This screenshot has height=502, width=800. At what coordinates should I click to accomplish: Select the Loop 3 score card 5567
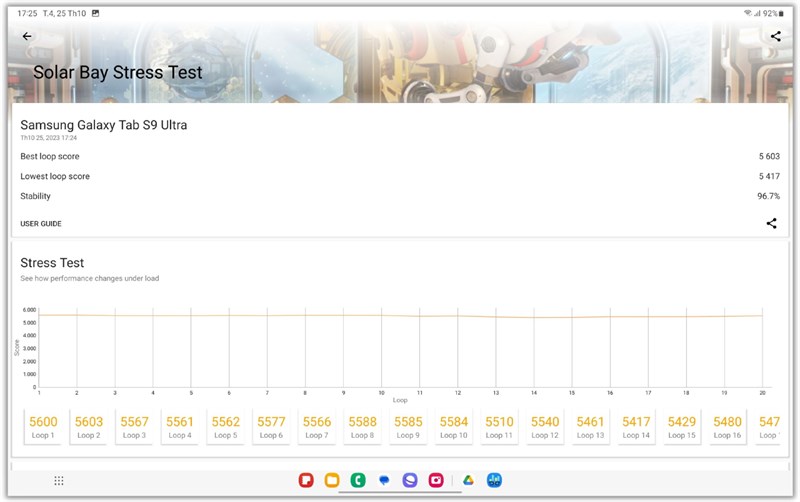point(134,427)
